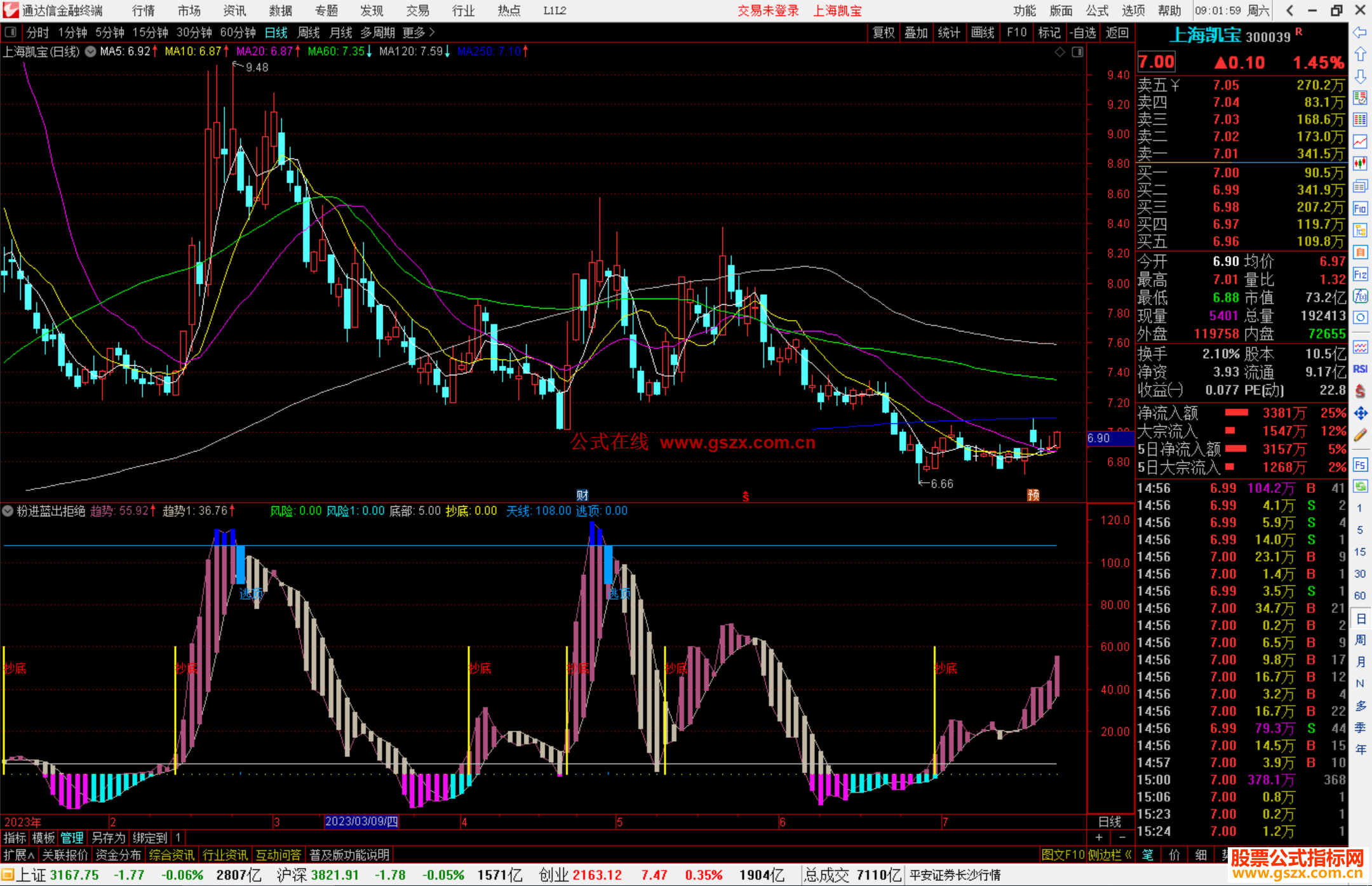Click the back arrow sidebar icon
1372x886 pixels.
pos(1360,32)
